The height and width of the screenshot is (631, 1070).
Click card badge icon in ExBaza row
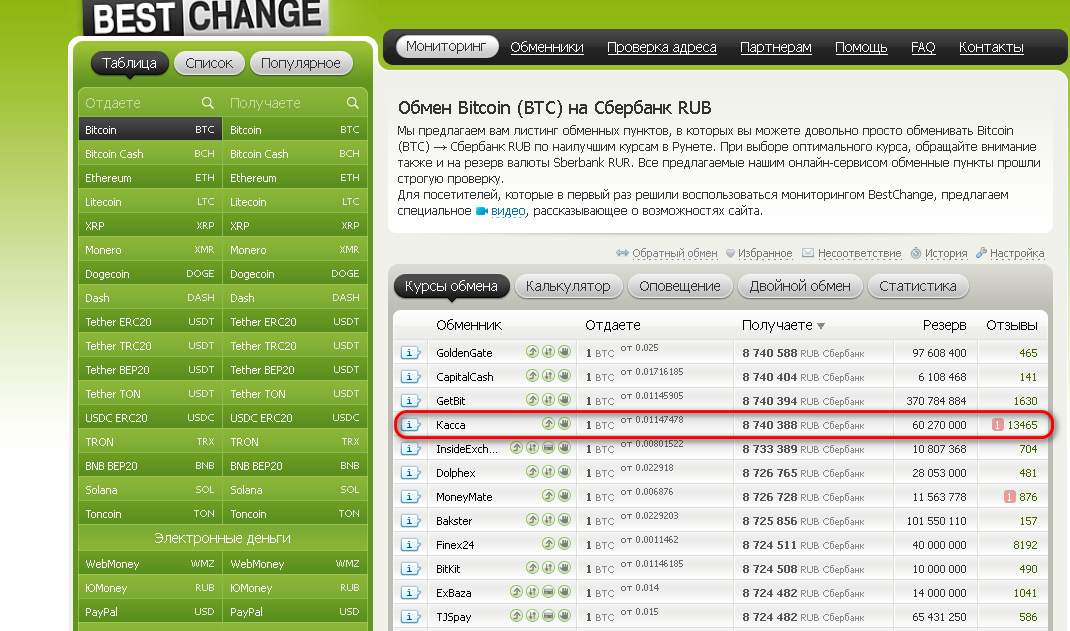coord(548,591)
